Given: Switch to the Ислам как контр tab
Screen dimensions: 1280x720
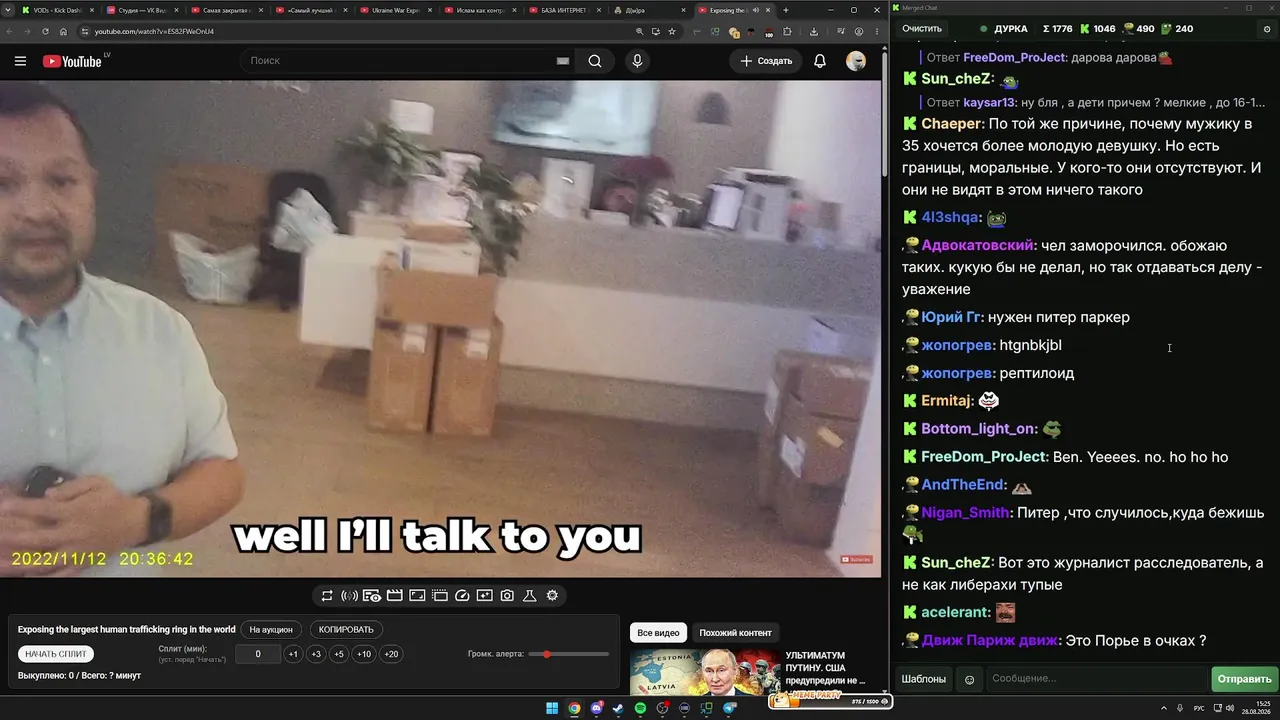Looking at the screenshot, I should pos(481,10).
